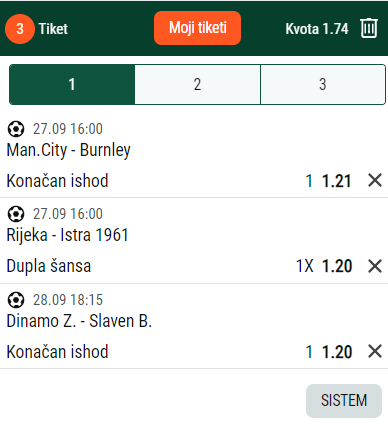
Task: Switch to ticket tab 3
Action: click(323, 85)
